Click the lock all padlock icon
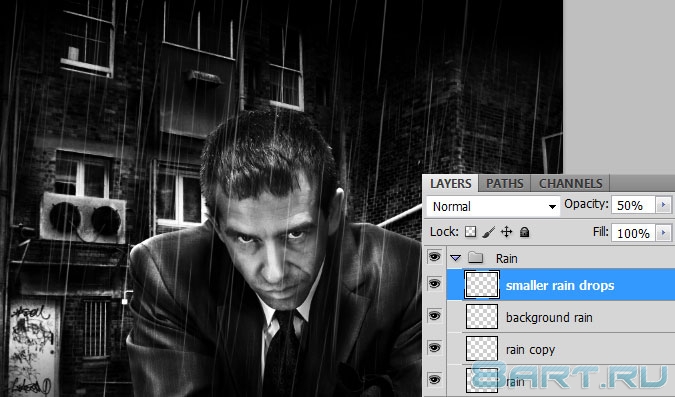This screenshot has height=397, width=675. [x=524, y=232]
